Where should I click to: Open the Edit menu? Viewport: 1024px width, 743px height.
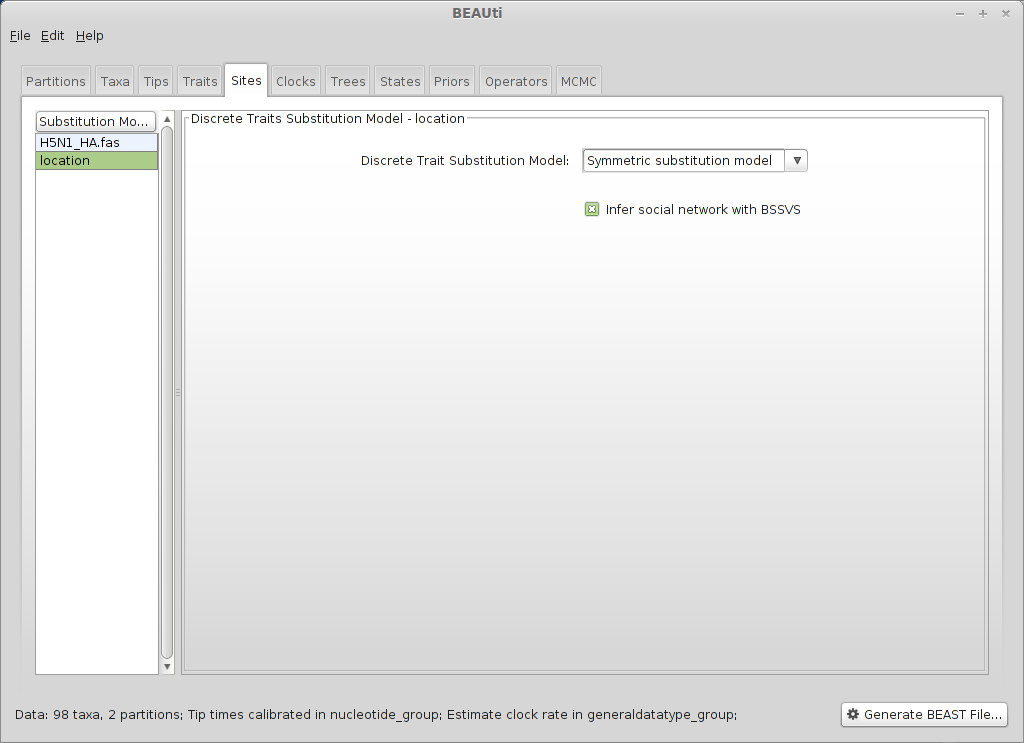point(52,36)
